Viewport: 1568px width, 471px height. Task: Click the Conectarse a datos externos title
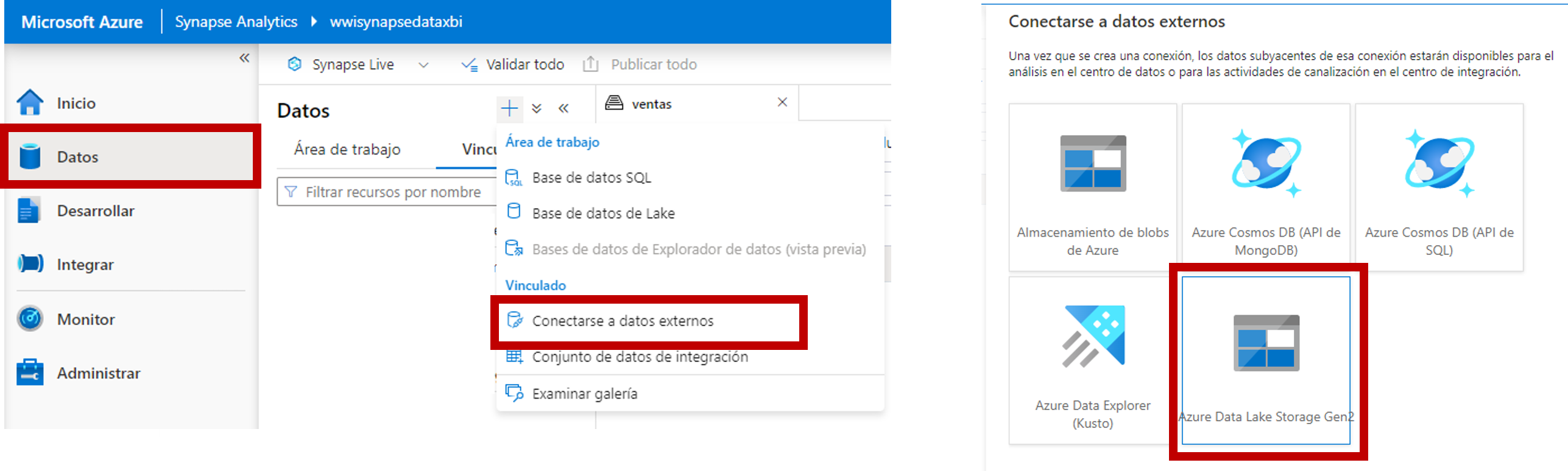pos(1116,22)
